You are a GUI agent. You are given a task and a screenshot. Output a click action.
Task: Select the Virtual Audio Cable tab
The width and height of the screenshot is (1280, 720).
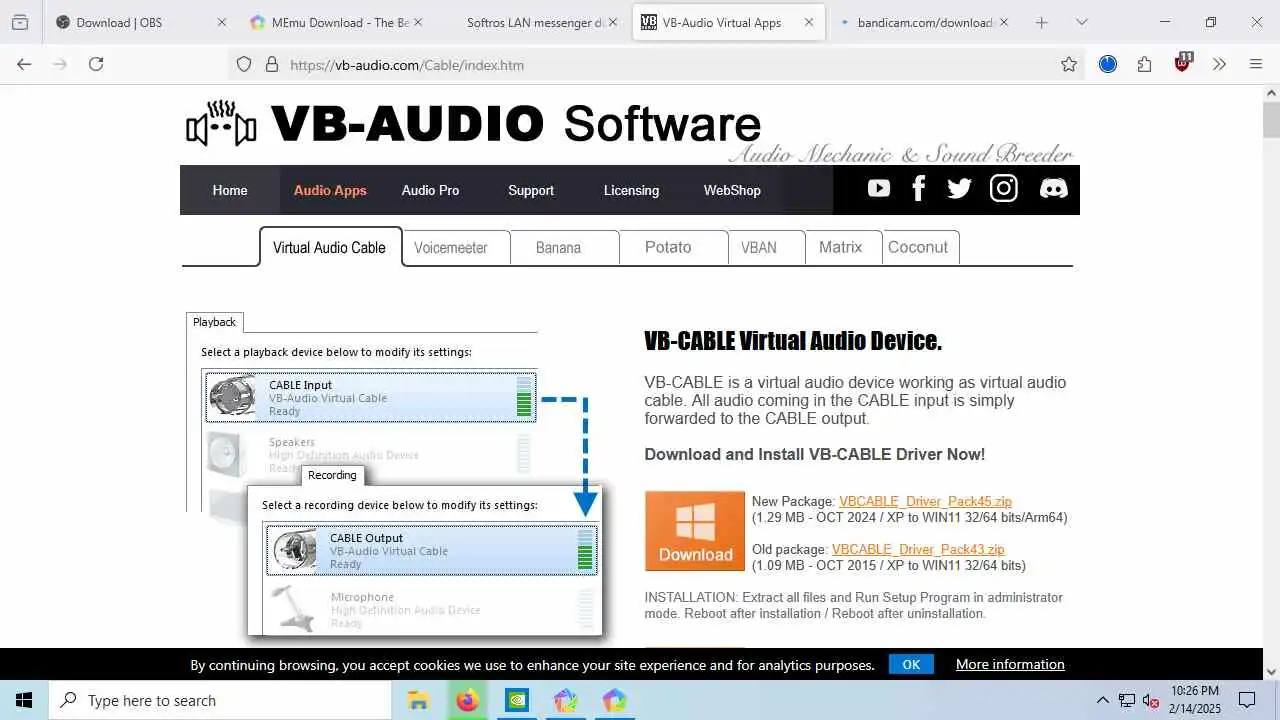pos(330,247)
